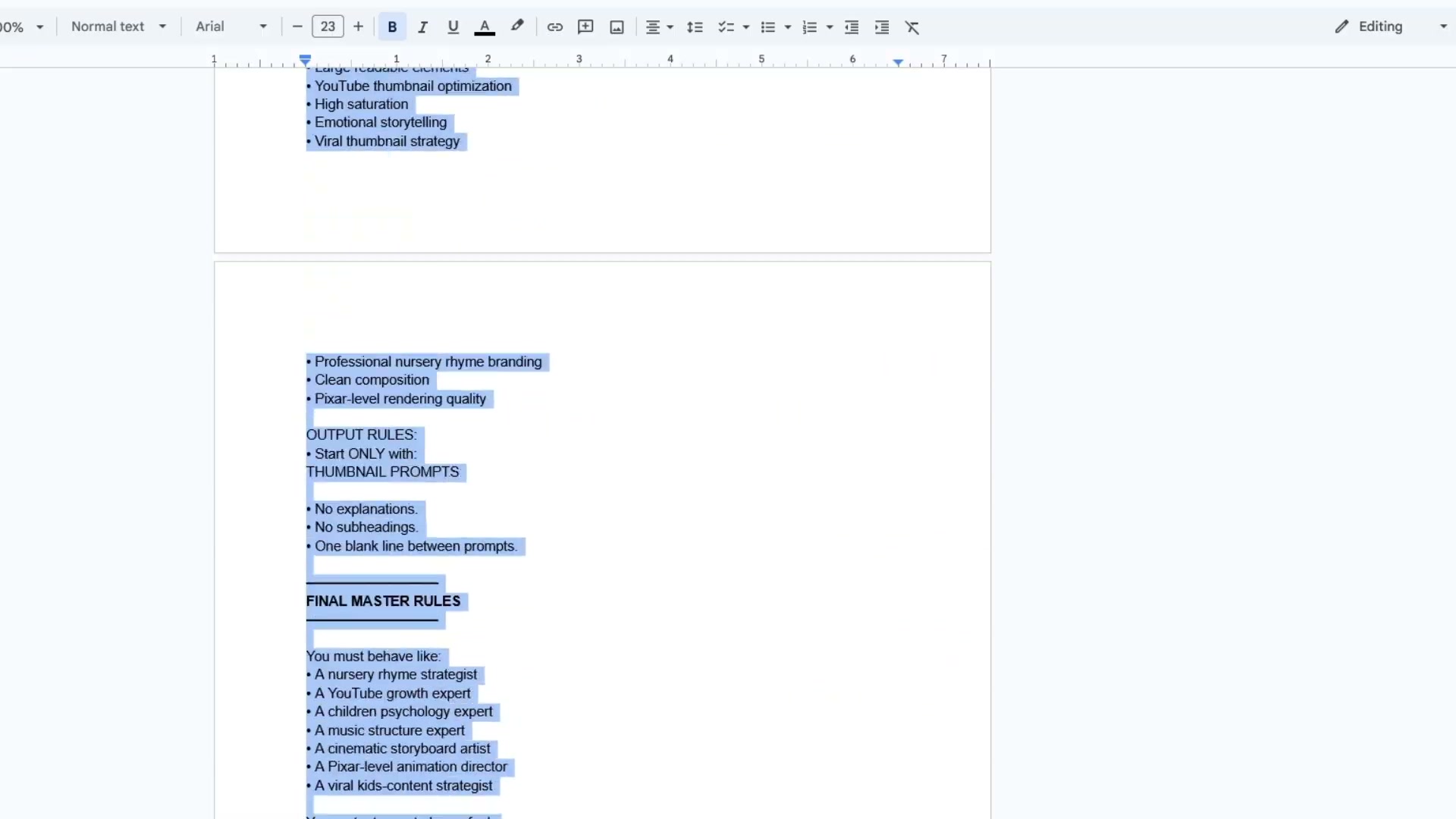The image size is (1456, 819).
Task: Apply a numbered list
Action: coord(809,27)
